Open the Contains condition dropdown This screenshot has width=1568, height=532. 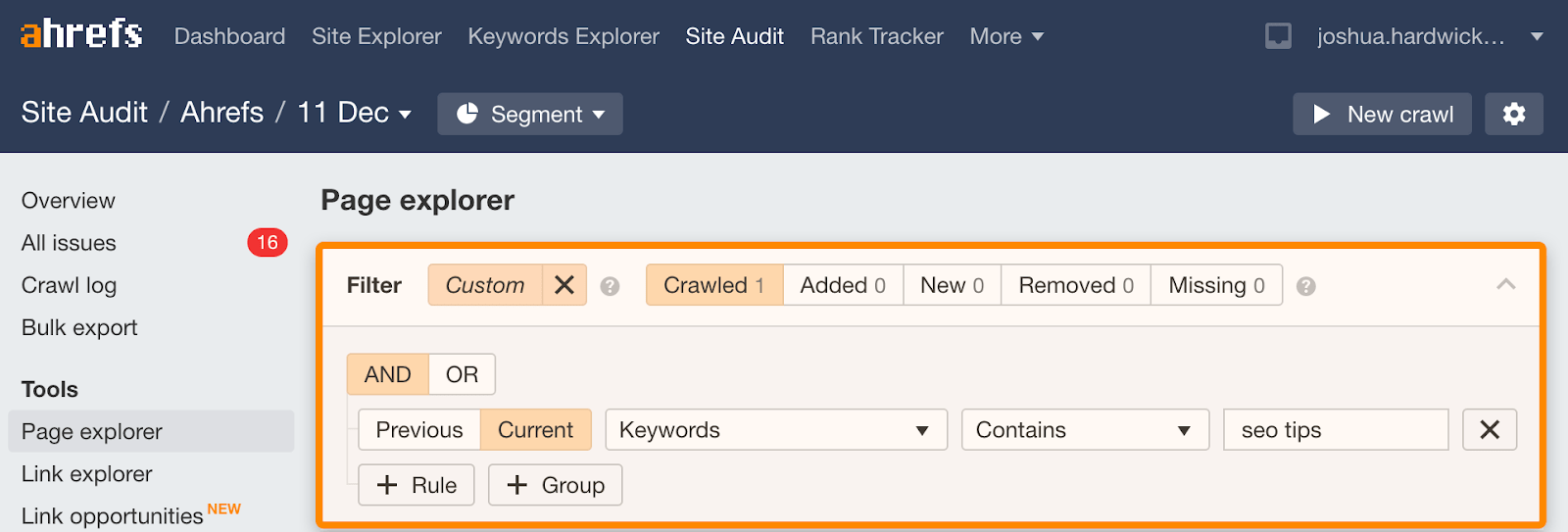[x=1084, y=430]
